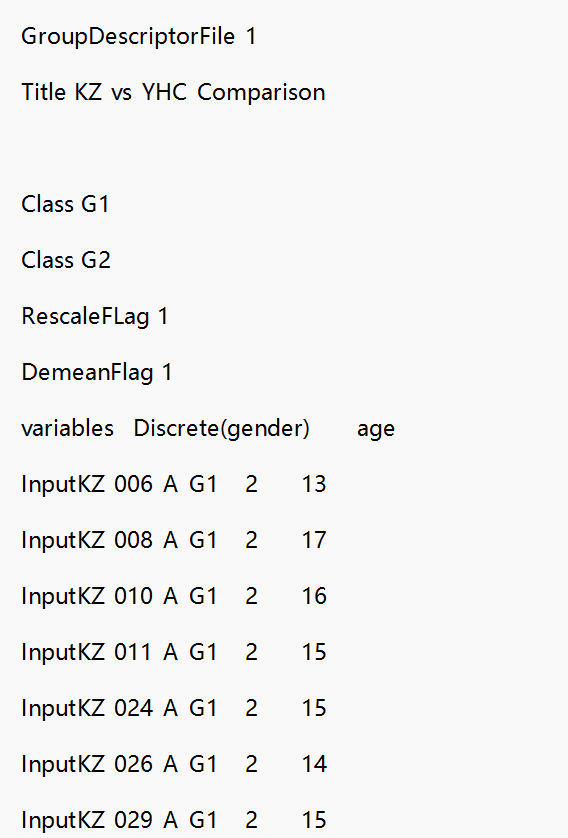Click age value 17 in row 008
Screen dimensions: 568x838
[x=314, y=540]
